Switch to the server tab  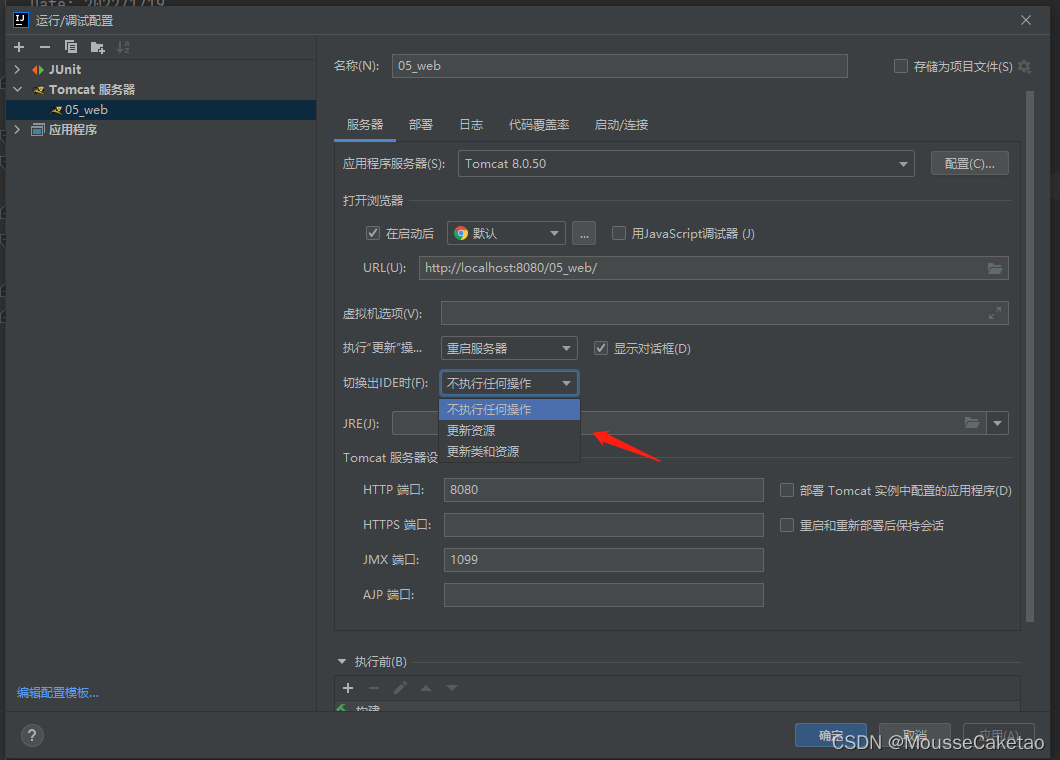(365, 125)
